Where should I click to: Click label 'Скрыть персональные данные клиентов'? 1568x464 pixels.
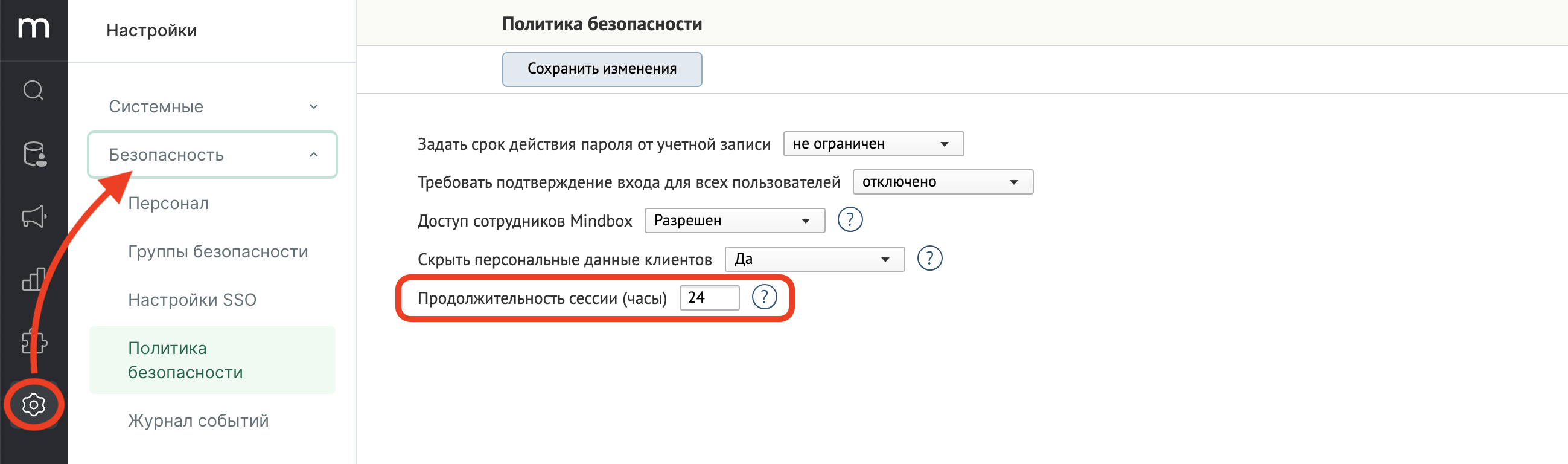564,260
